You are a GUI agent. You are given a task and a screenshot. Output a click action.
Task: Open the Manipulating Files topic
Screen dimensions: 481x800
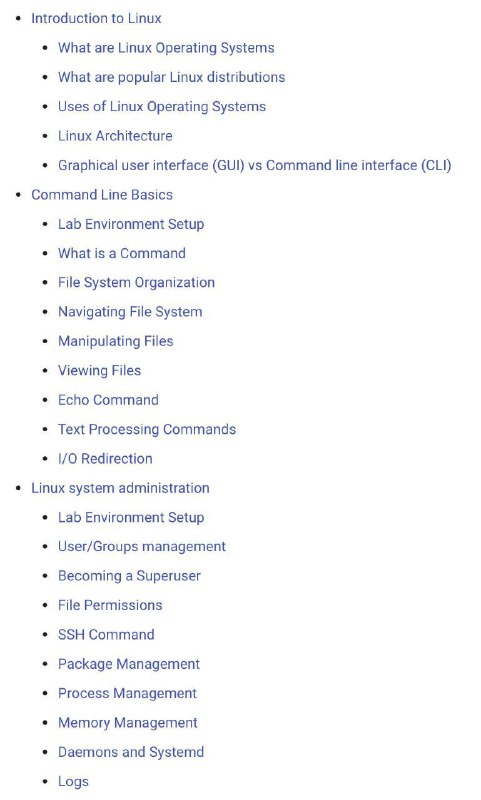point(115,341)
